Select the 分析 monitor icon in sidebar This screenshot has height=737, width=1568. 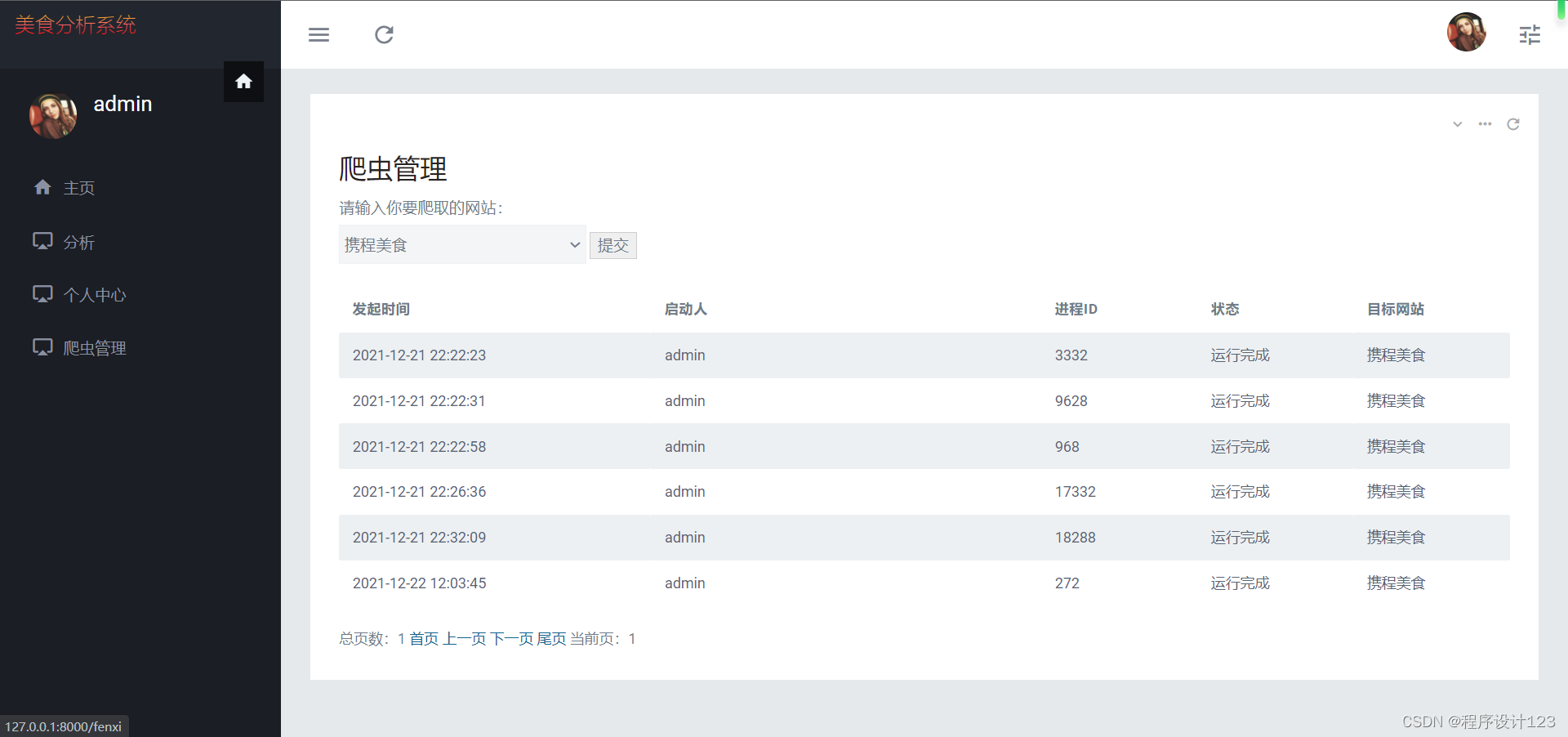(42, 240)
